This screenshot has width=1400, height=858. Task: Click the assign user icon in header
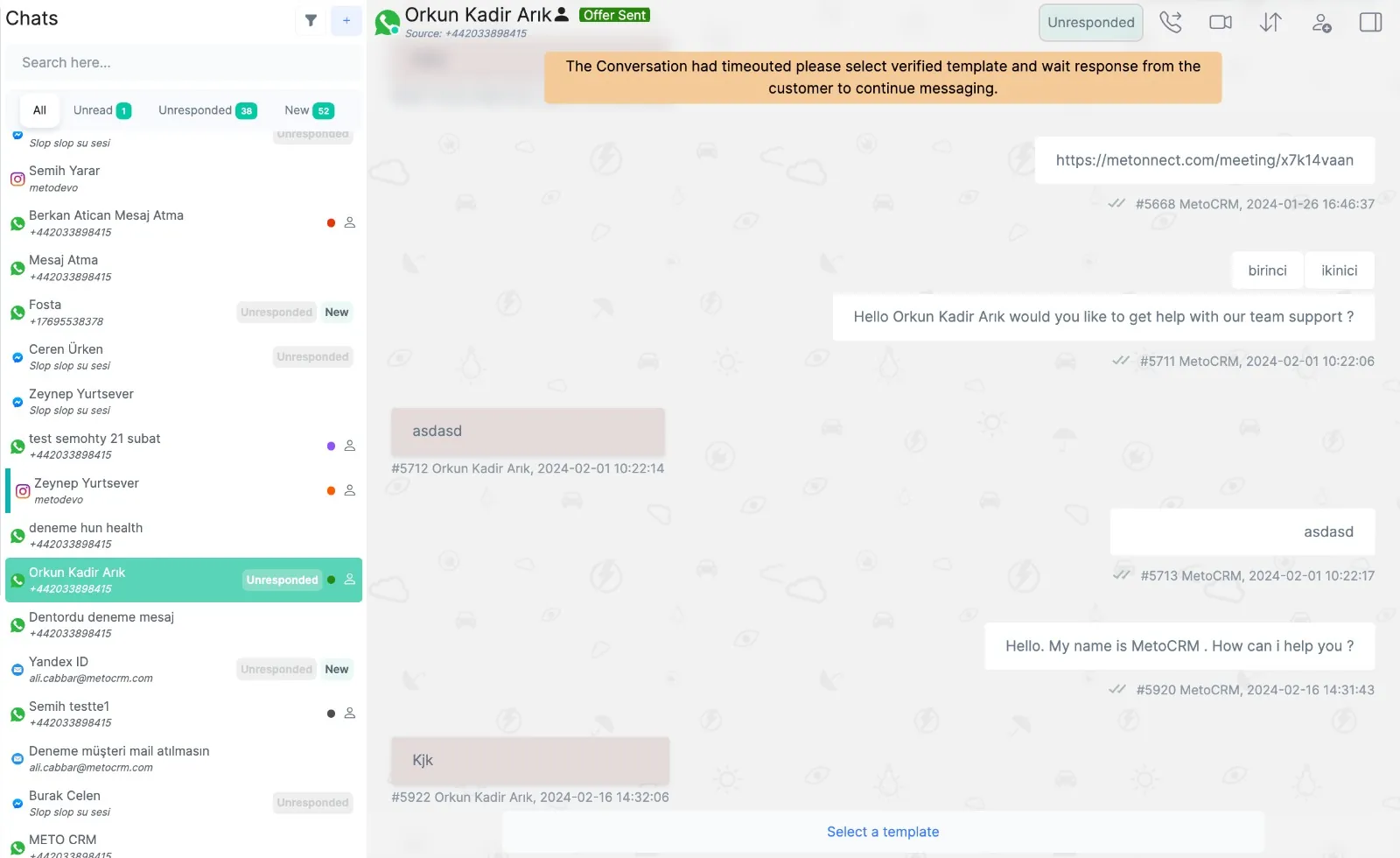1321,23
